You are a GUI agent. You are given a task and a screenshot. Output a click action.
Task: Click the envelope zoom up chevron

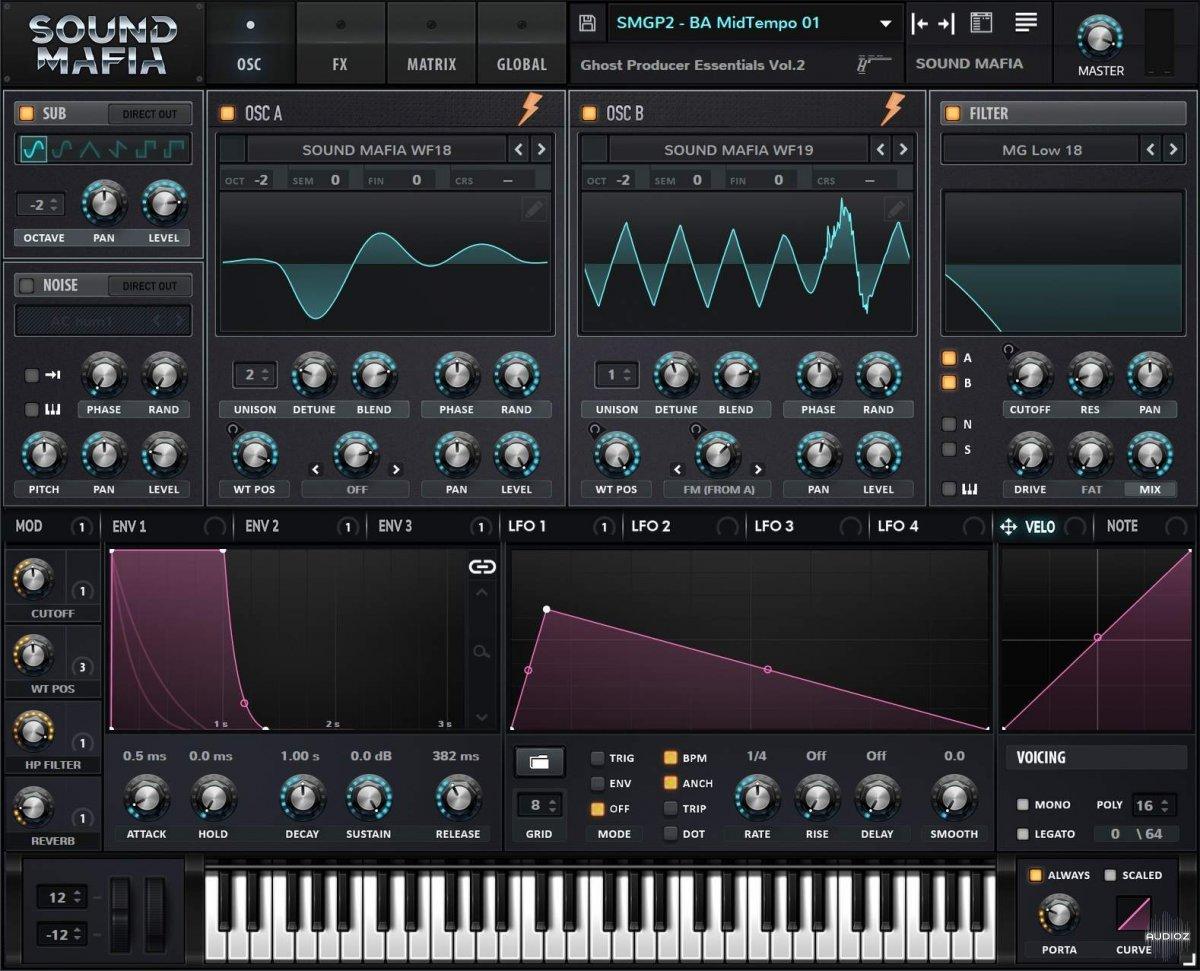coord(482,592)
